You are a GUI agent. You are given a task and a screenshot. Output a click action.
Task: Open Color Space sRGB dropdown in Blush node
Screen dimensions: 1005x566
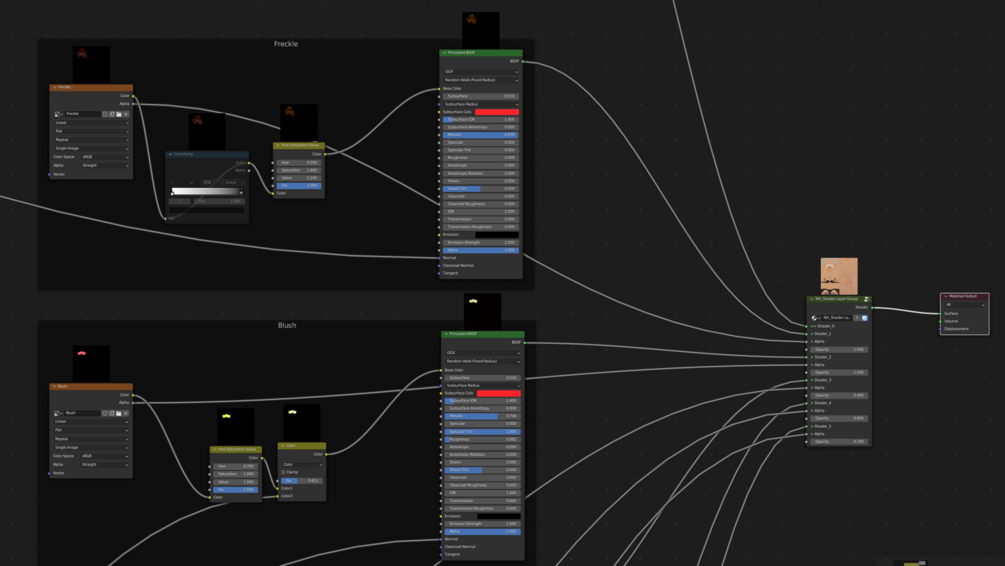tap(105, 456)
